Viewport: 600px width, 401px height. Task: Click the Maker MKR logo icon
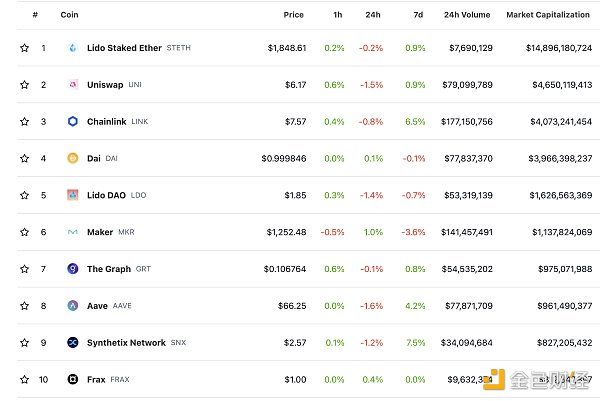72,232
